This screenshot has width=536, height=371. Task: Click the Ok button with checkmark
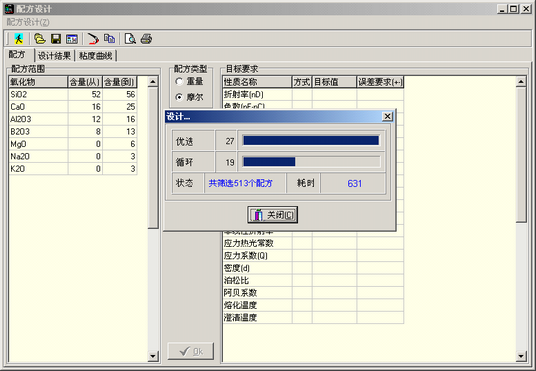(191, 351)
